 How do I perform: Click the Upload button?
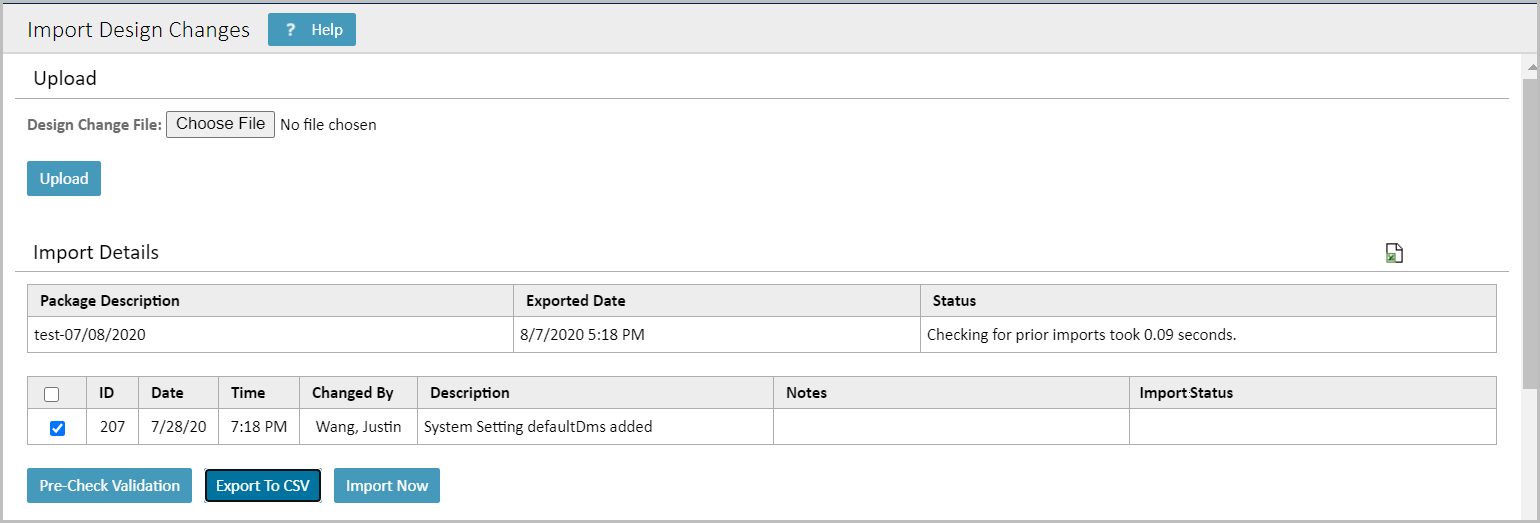pyautogui.click(x=64, y=179)
